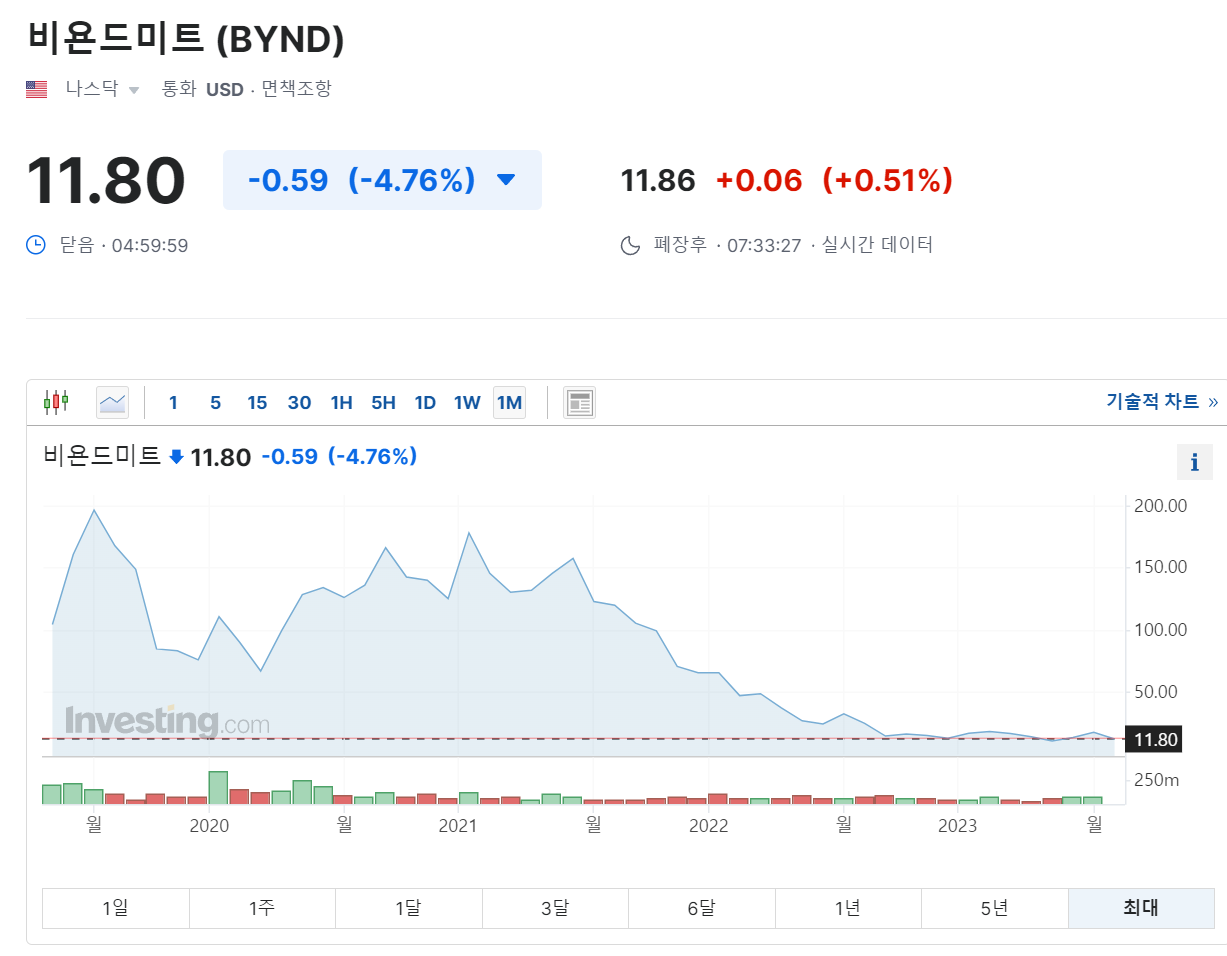Select the area chart type icon

point(113,402)
